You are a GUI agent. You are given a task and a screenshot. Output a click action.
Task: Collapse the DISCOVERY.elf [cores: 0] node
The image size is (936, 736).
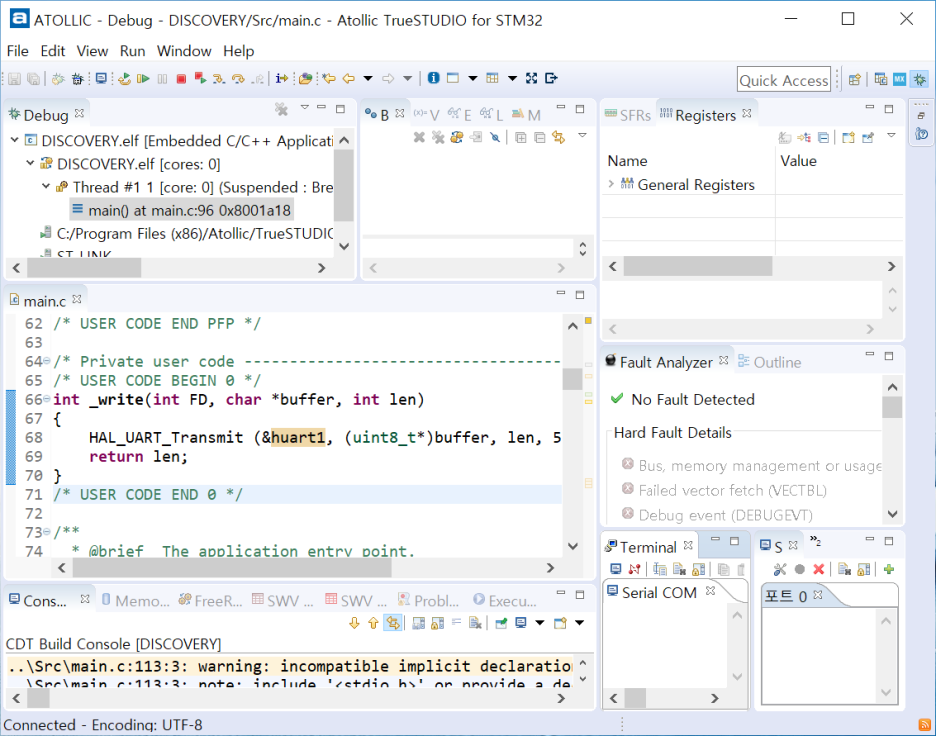click(x=30, y=163)
